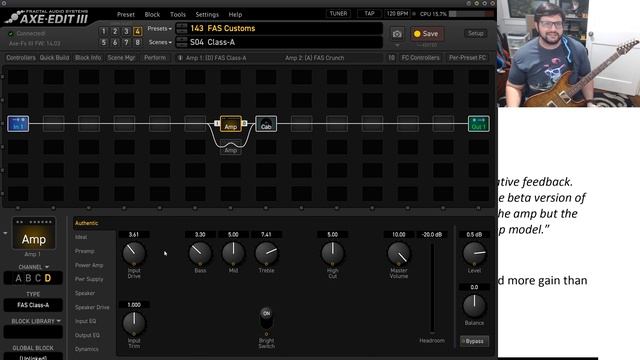
Task: Click the camera snapshot icon
Action: [x=397, y=34]
